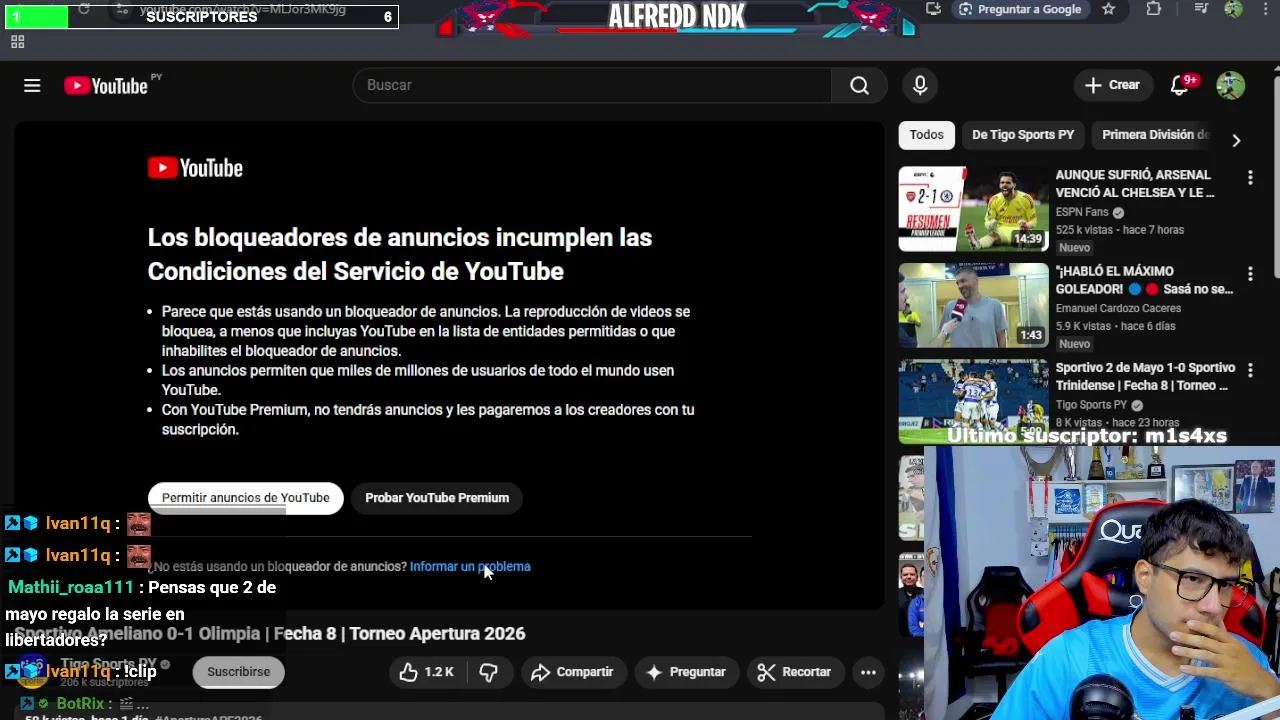This screenshot has width=1280, height=720.
Task: Open title Sportivo 2 de Mayo 1-0 Sportivo Trinidense
Action: (1145, 376)
